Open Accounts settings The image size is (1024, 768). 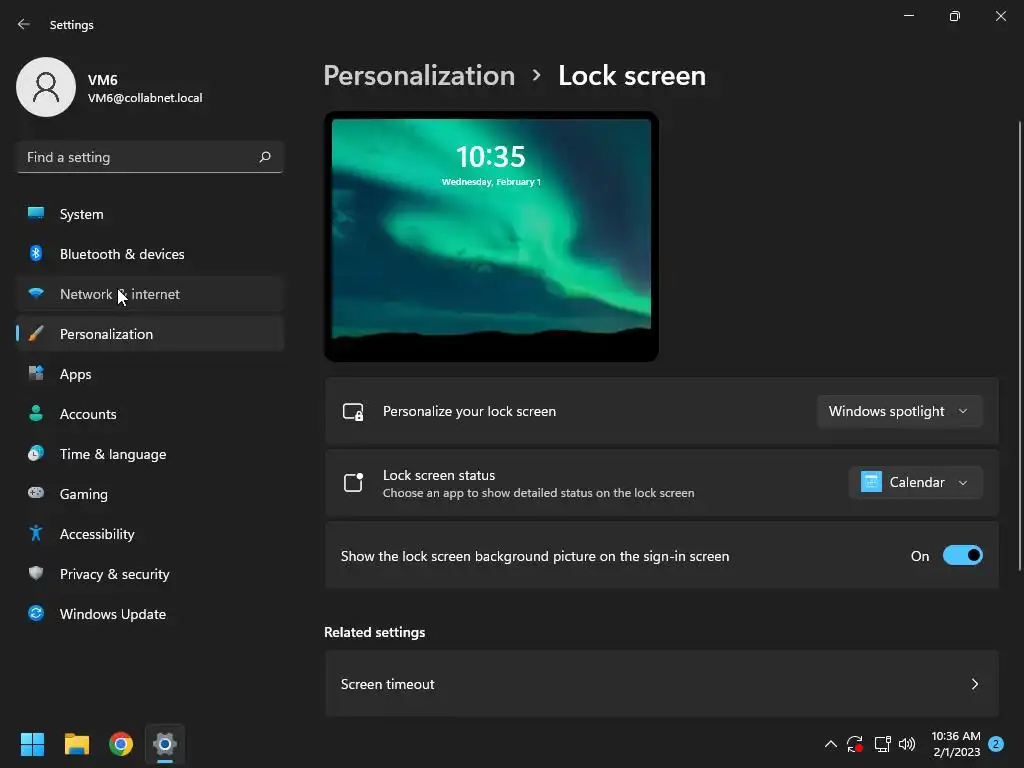[150, 414]
